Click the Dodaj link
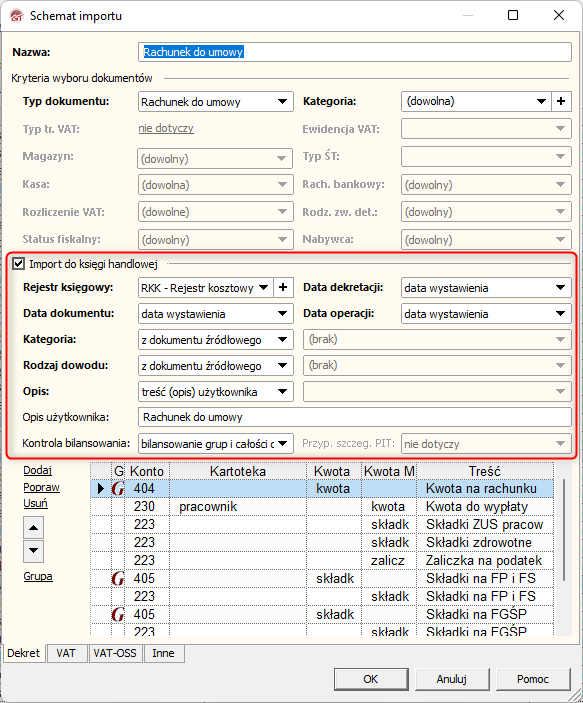 (38, 470)
